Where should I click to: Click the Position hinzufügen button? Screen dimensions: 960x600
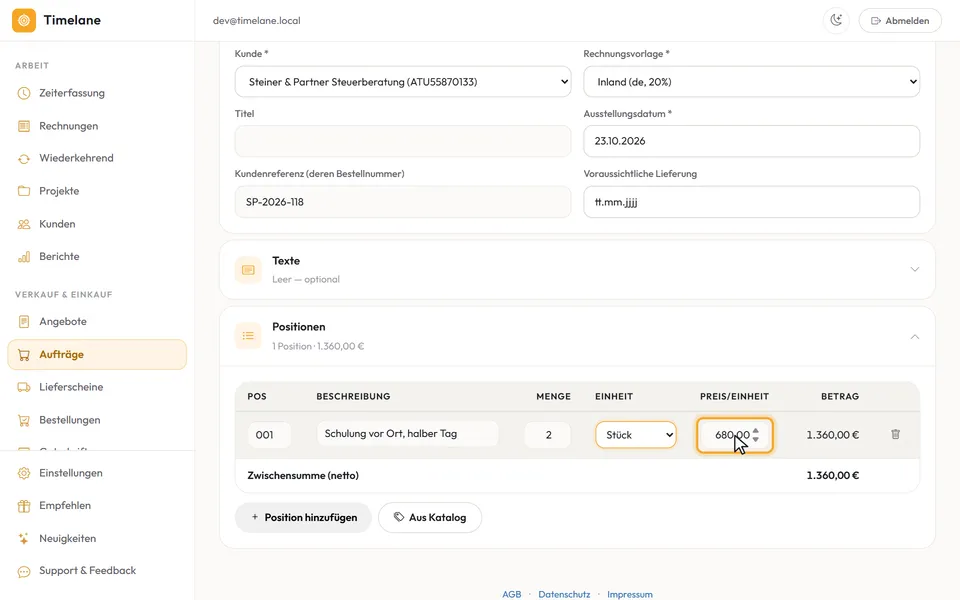[304, 517]
